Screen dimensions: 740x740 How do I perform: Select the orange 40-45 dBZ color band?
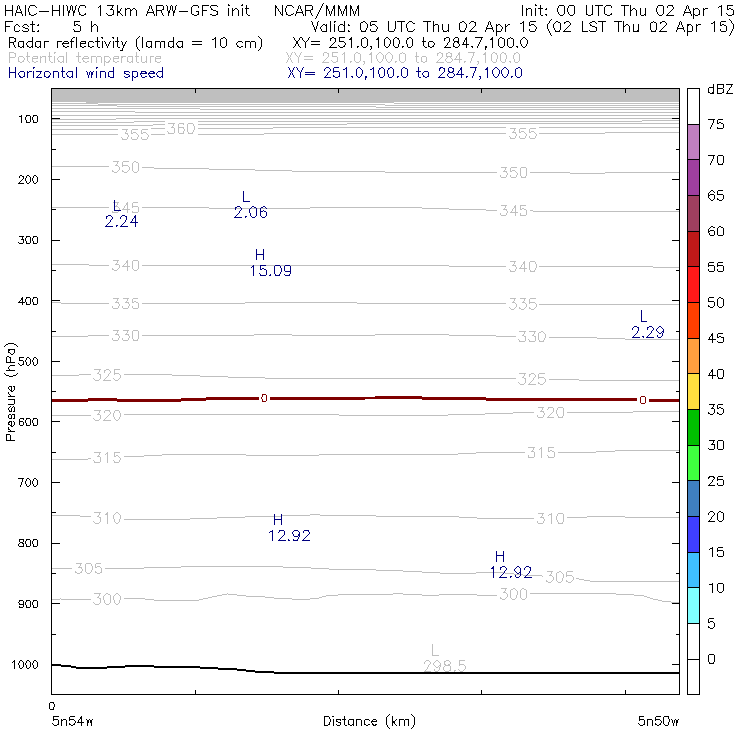pos(693,356)
